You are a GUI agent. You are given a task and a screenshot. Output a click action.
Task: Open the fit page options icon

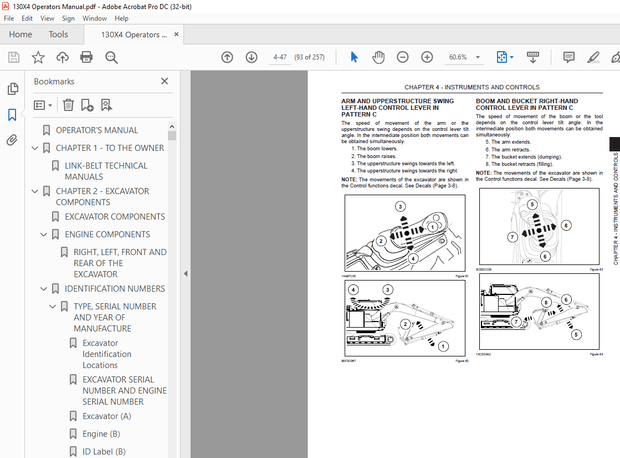(x=501, y=57)
